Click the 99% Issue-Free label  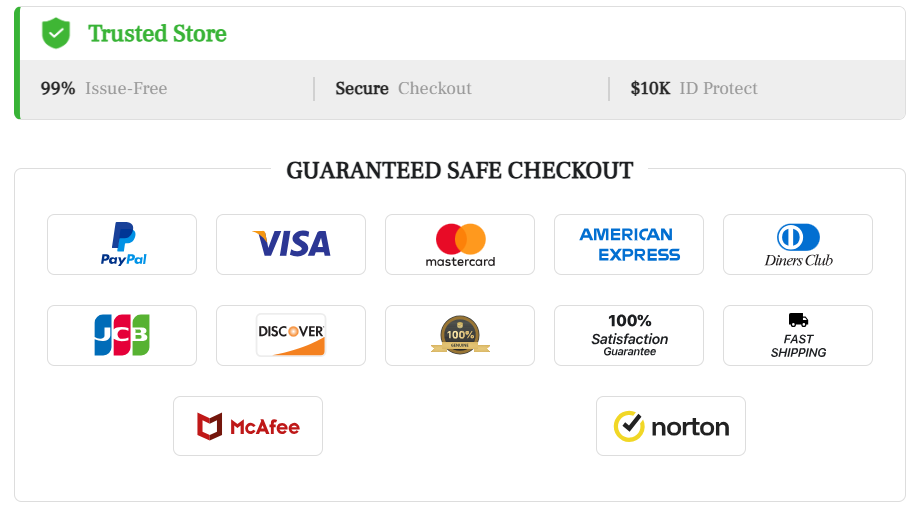(104, 88)
